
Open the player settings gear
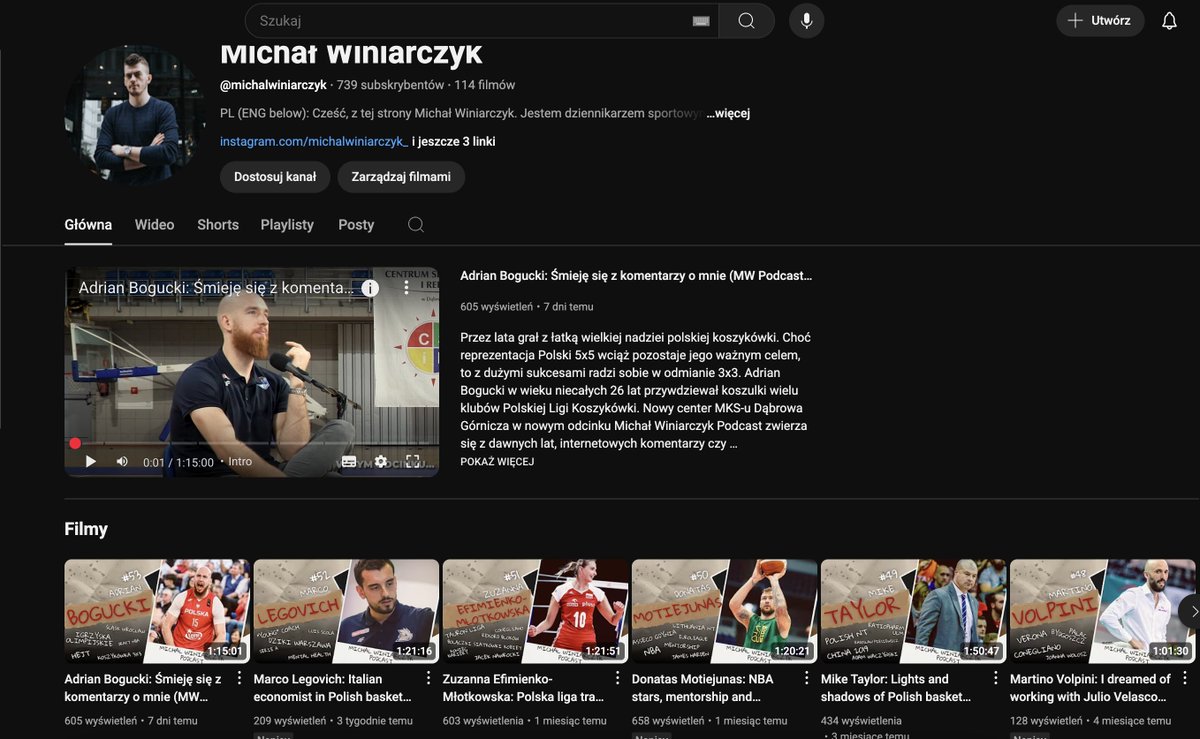pos(381,462)
